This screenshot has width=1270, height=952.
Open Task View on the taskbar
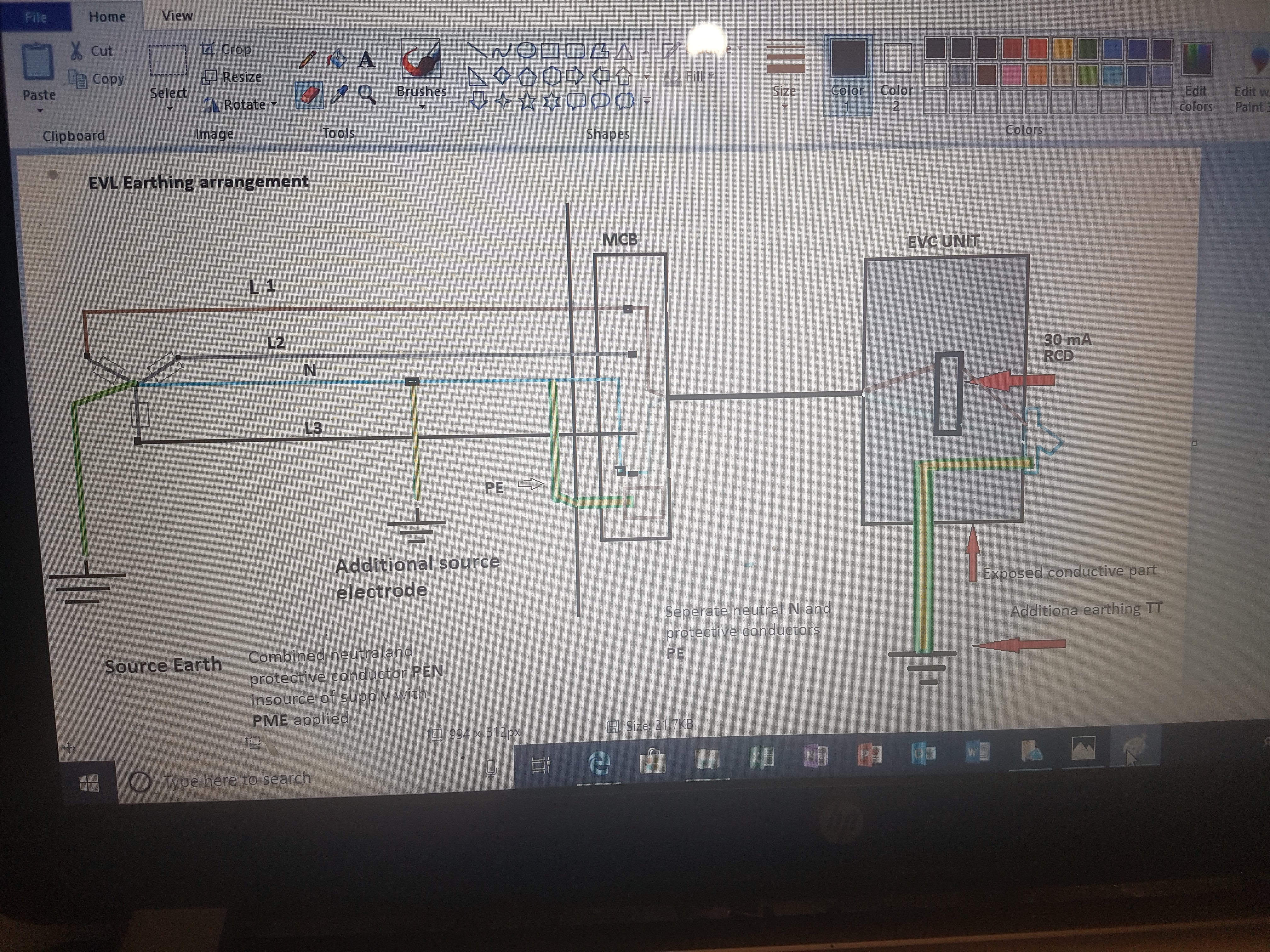[x=540, y=765]
